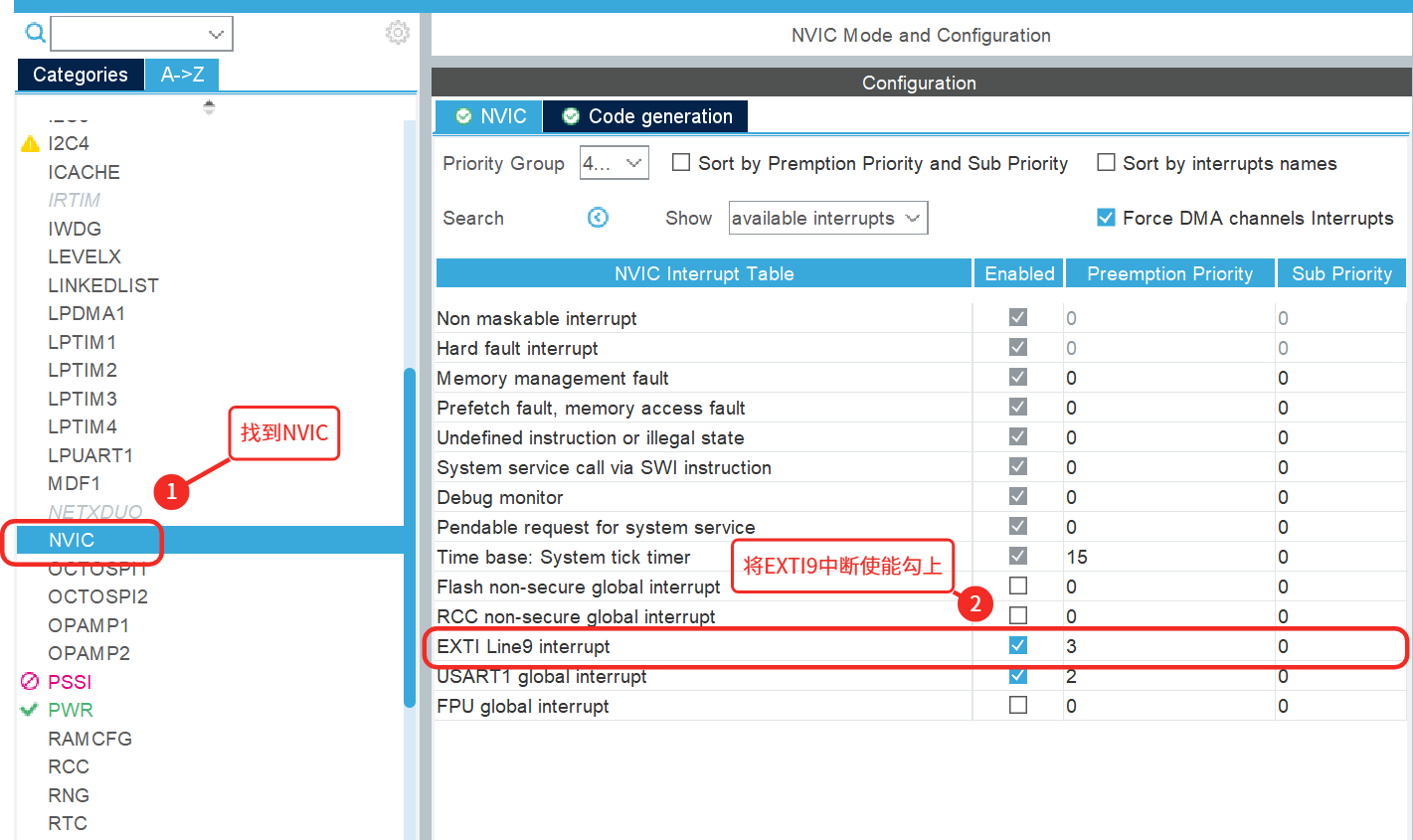This screenshot has width=1413, height=840.
Task: Click EXTI Line9 preemption priority value 3
Action: pyautogui.click(x=1071, y=646)
